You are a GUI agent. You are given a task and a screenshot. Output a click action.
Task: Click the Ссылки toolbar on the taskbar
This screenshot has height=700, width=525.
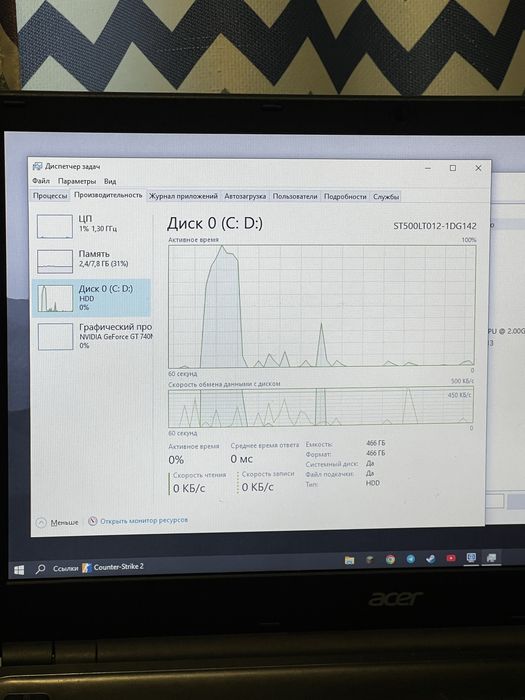click(x=65, y=568)
